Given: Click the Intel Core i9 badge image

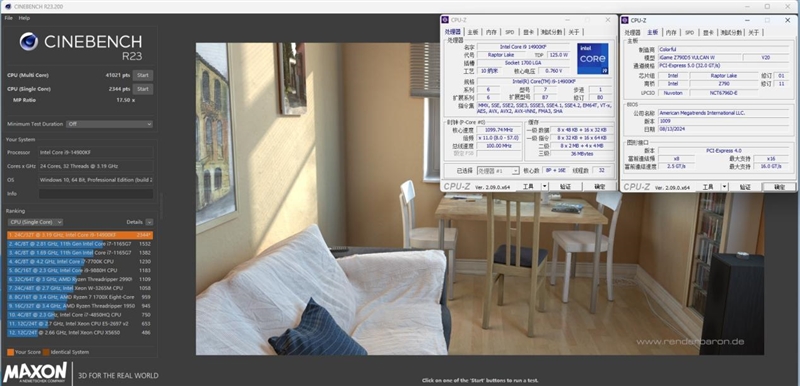Looking at the screenshot, I should (592, 59).
